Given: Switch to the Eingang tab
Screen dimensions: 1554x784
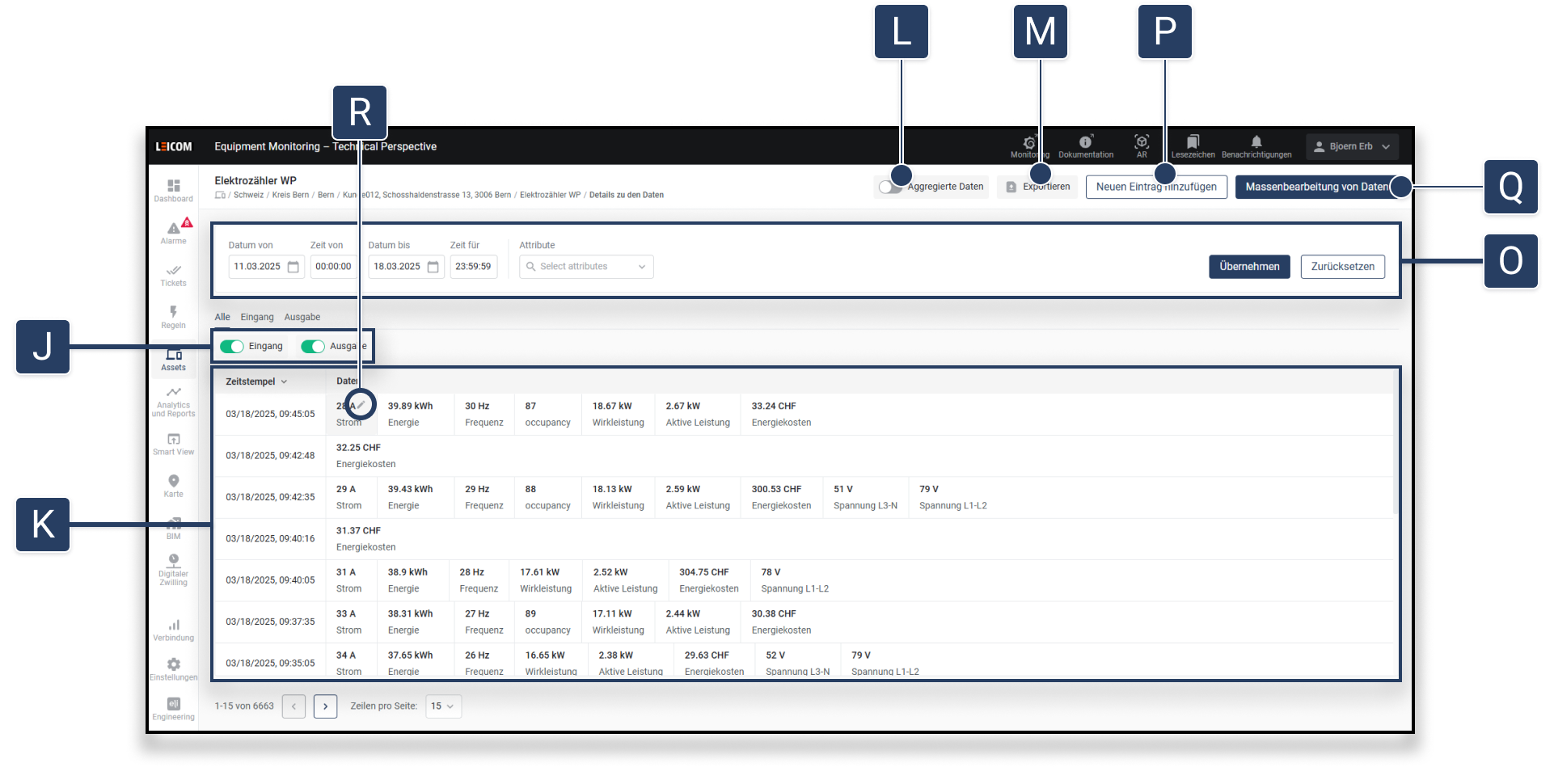Looking at the screenshot, I should (257, 318).
